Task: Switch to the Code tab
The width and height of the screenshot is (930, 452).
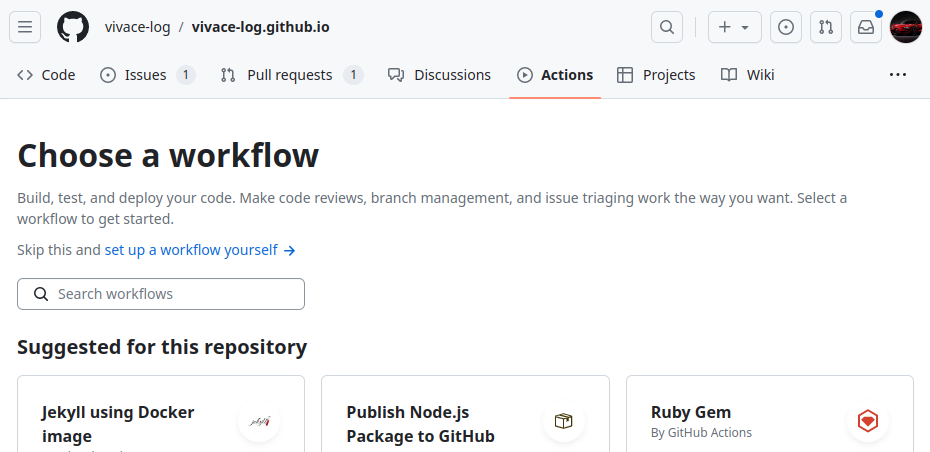Action: click(46, 75)
